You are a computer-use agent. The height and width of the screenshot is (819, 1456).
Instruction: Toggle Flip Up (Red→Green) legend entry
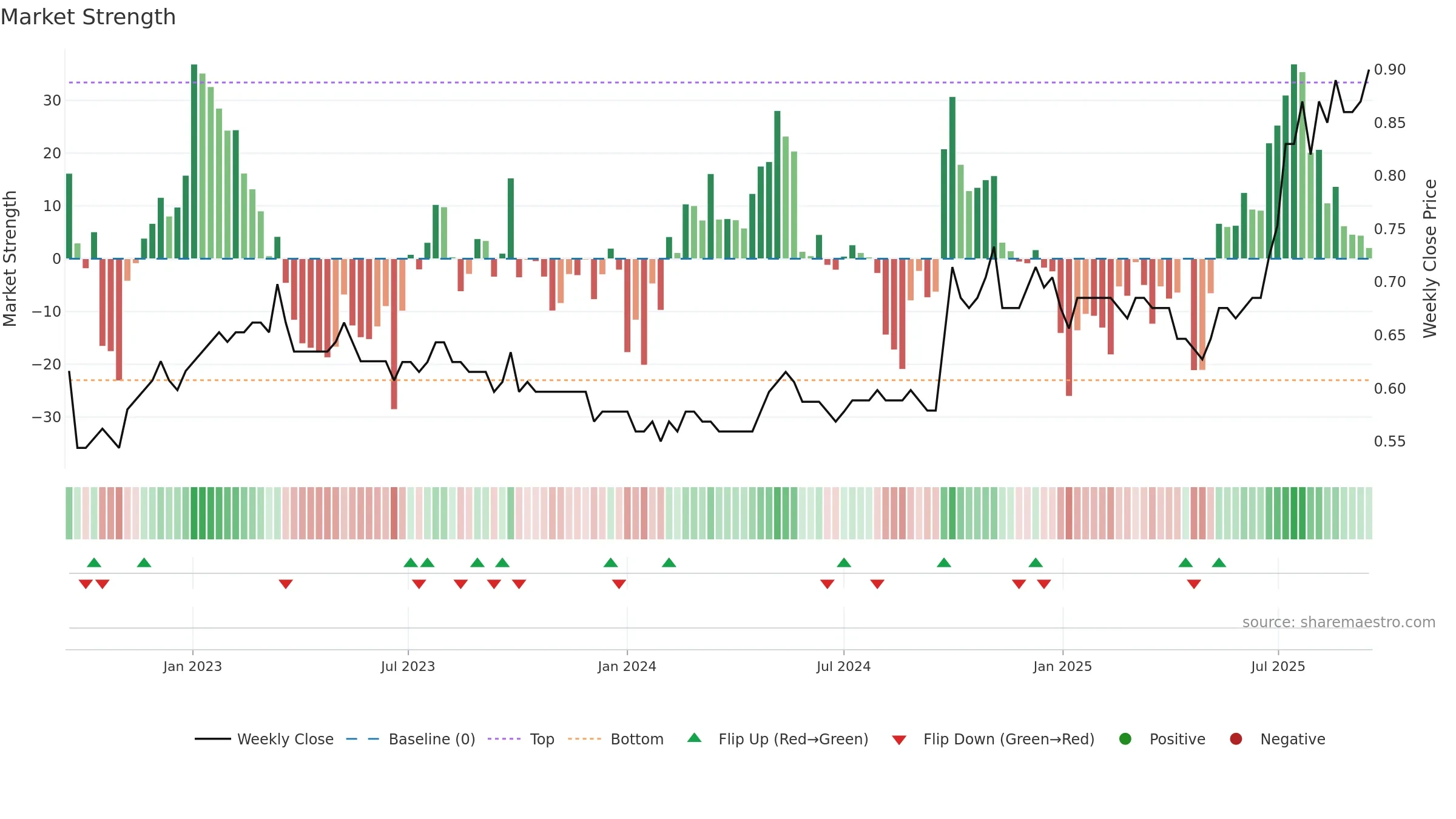[778, 739]
